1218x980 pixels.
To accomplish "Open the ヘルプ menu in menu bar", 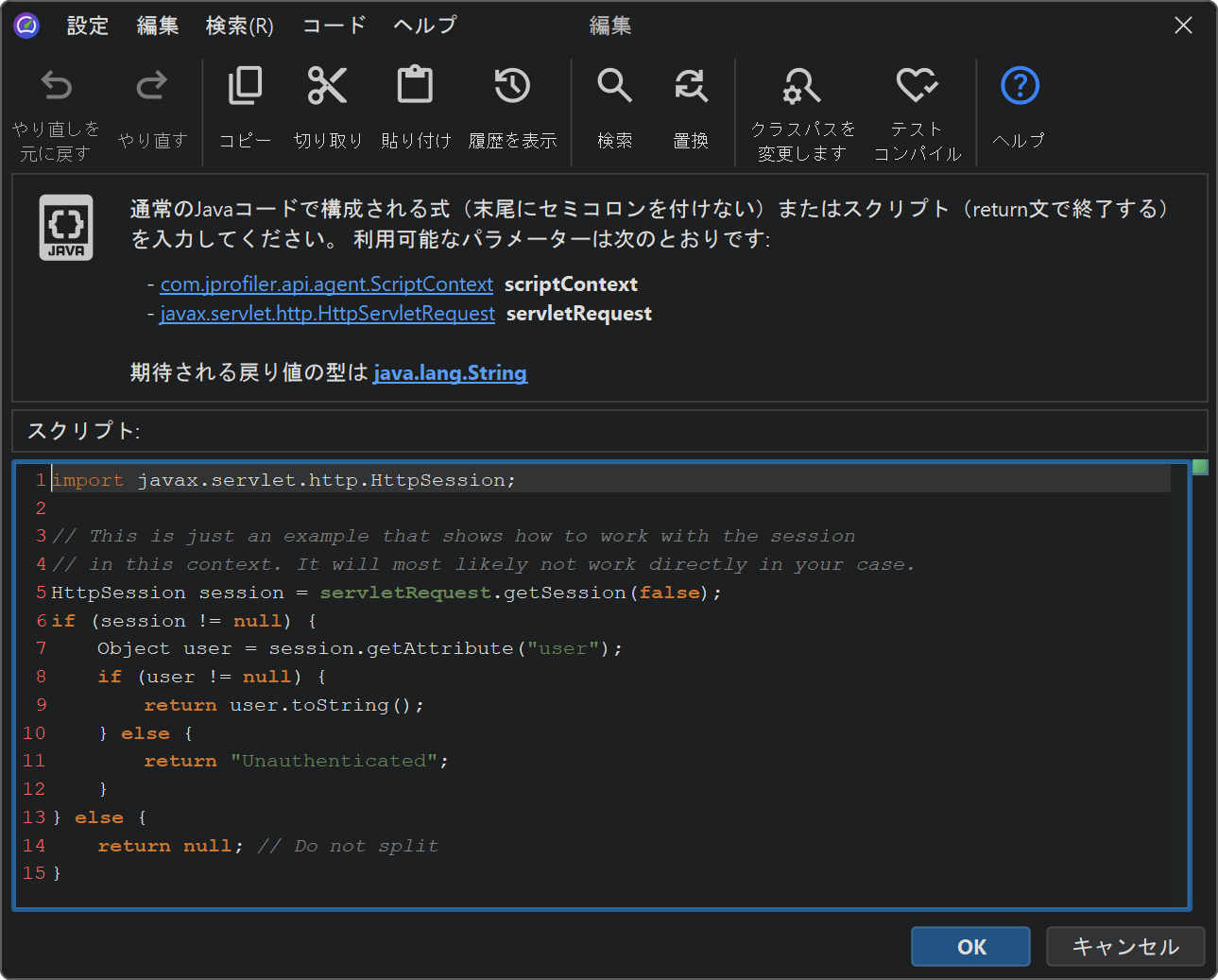I will (425, 26).
